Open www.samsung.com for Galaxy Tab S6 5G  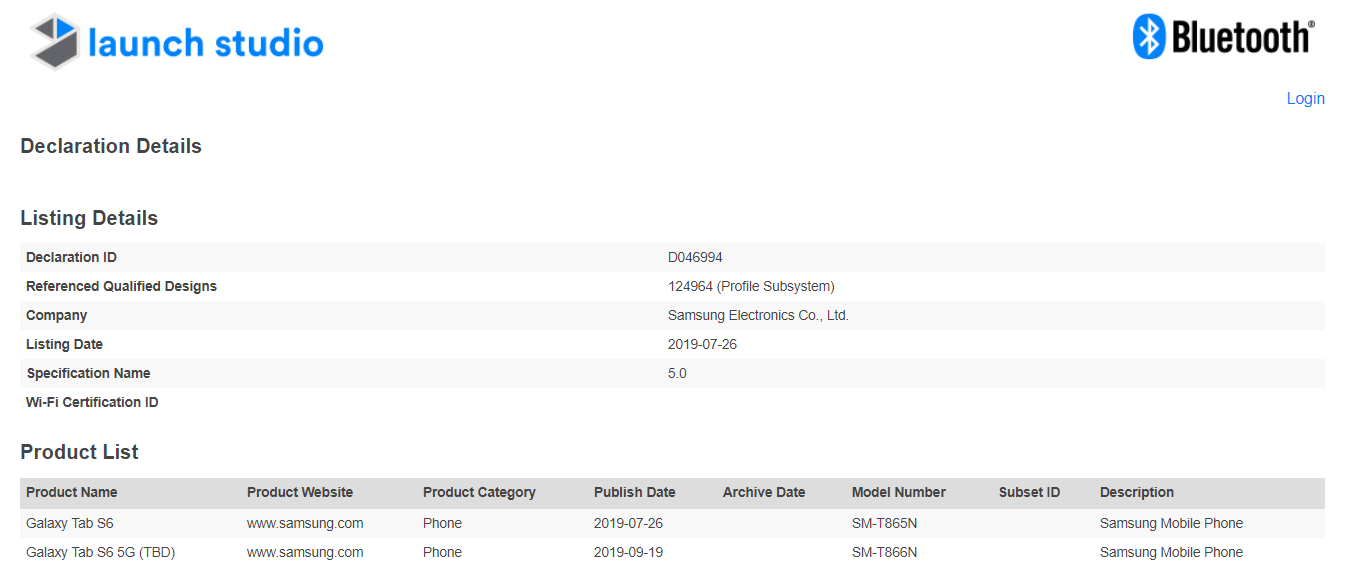(x=305, y=552)
